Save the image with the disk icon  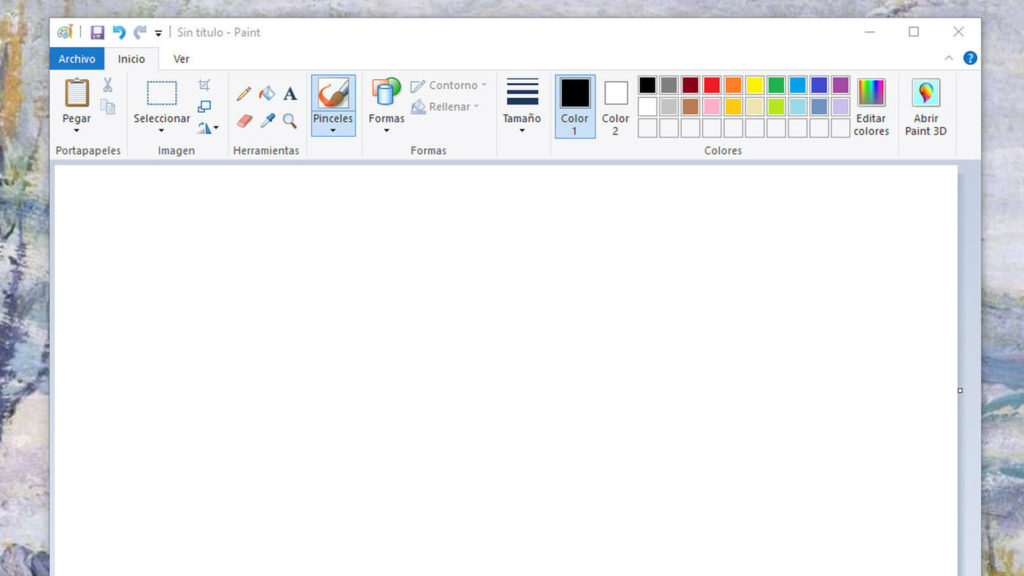tap(97, 31)
